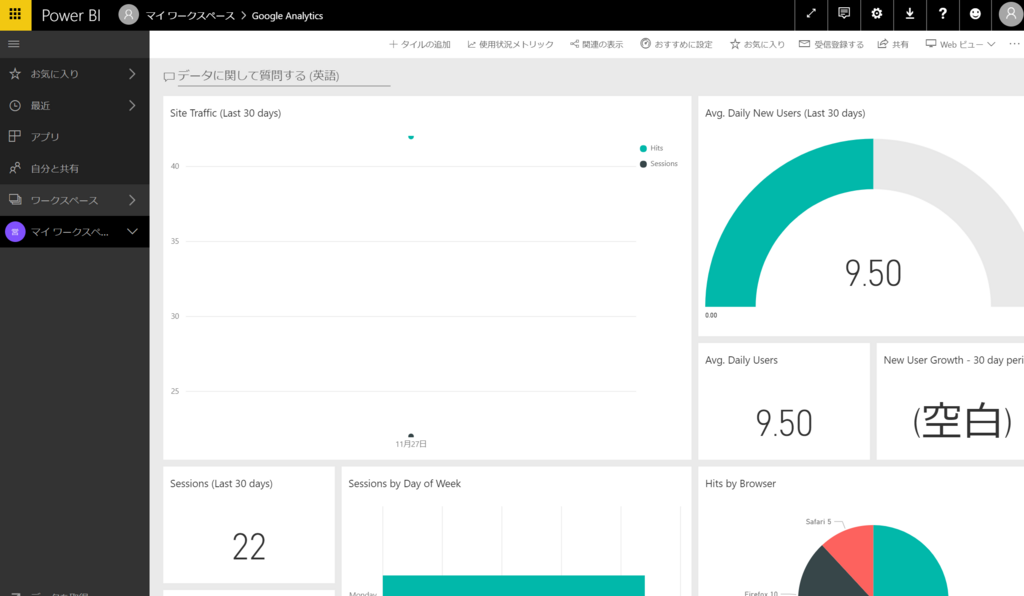The width and height of the screenshot is (1024, 596).
Task: Open the help question mark icon
Action: pyautogui.click(x=942, y=14)
